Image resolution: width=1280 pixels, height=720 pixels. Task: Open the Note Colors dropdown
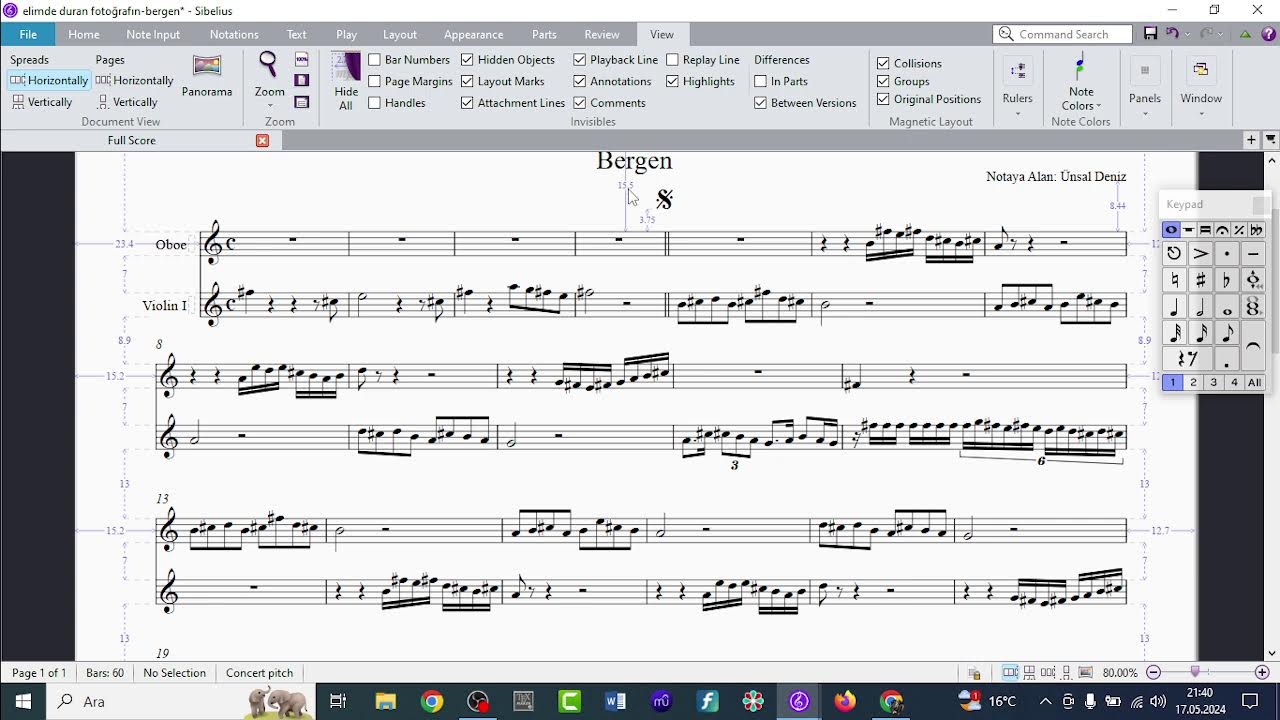click(x=1099, y=106)
